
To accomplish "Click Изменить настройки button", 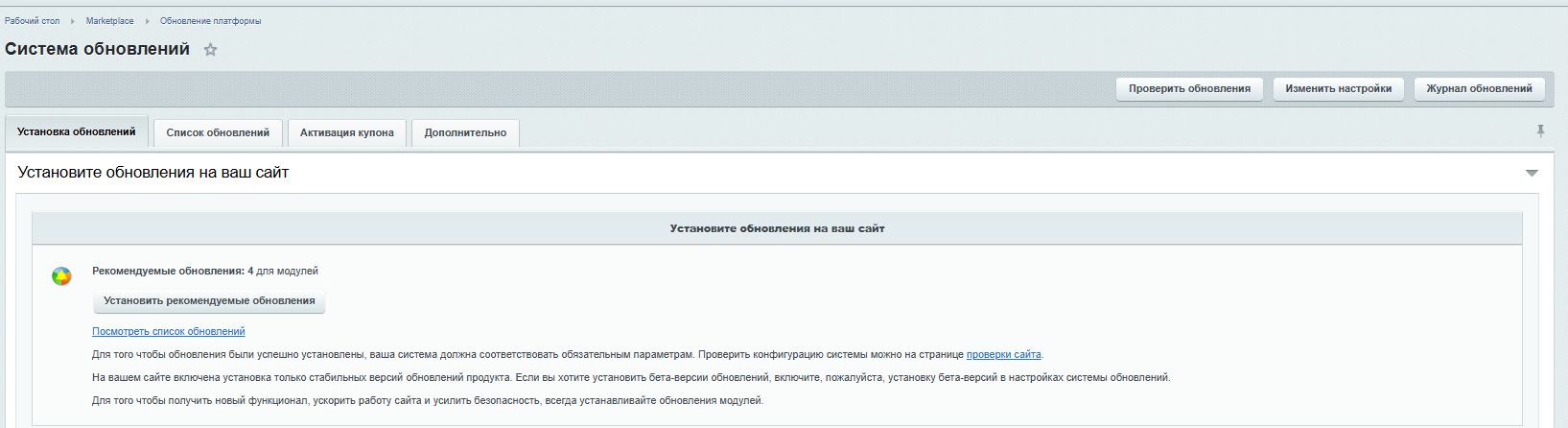I will tap(1338, 88).
